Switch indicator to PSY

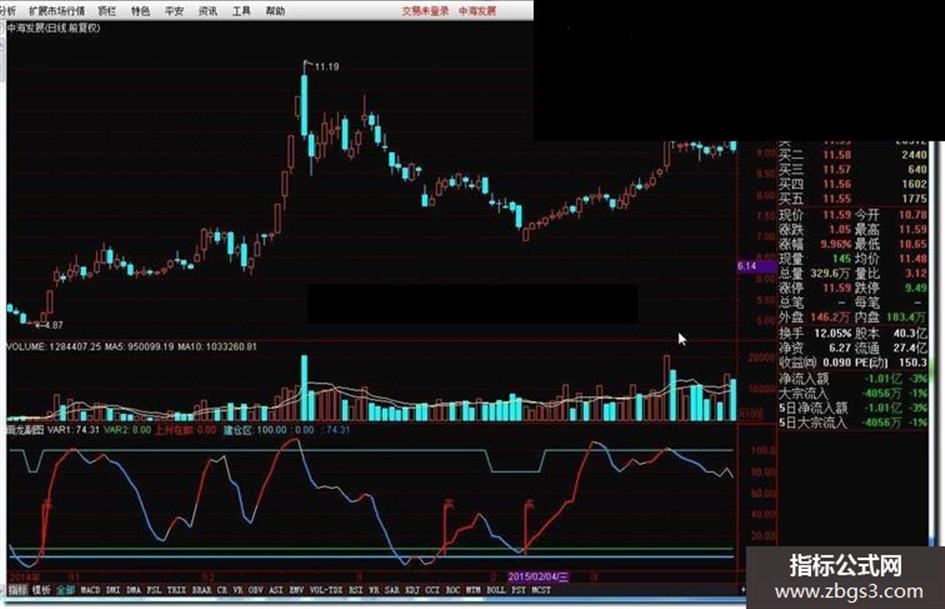[518, 590]
